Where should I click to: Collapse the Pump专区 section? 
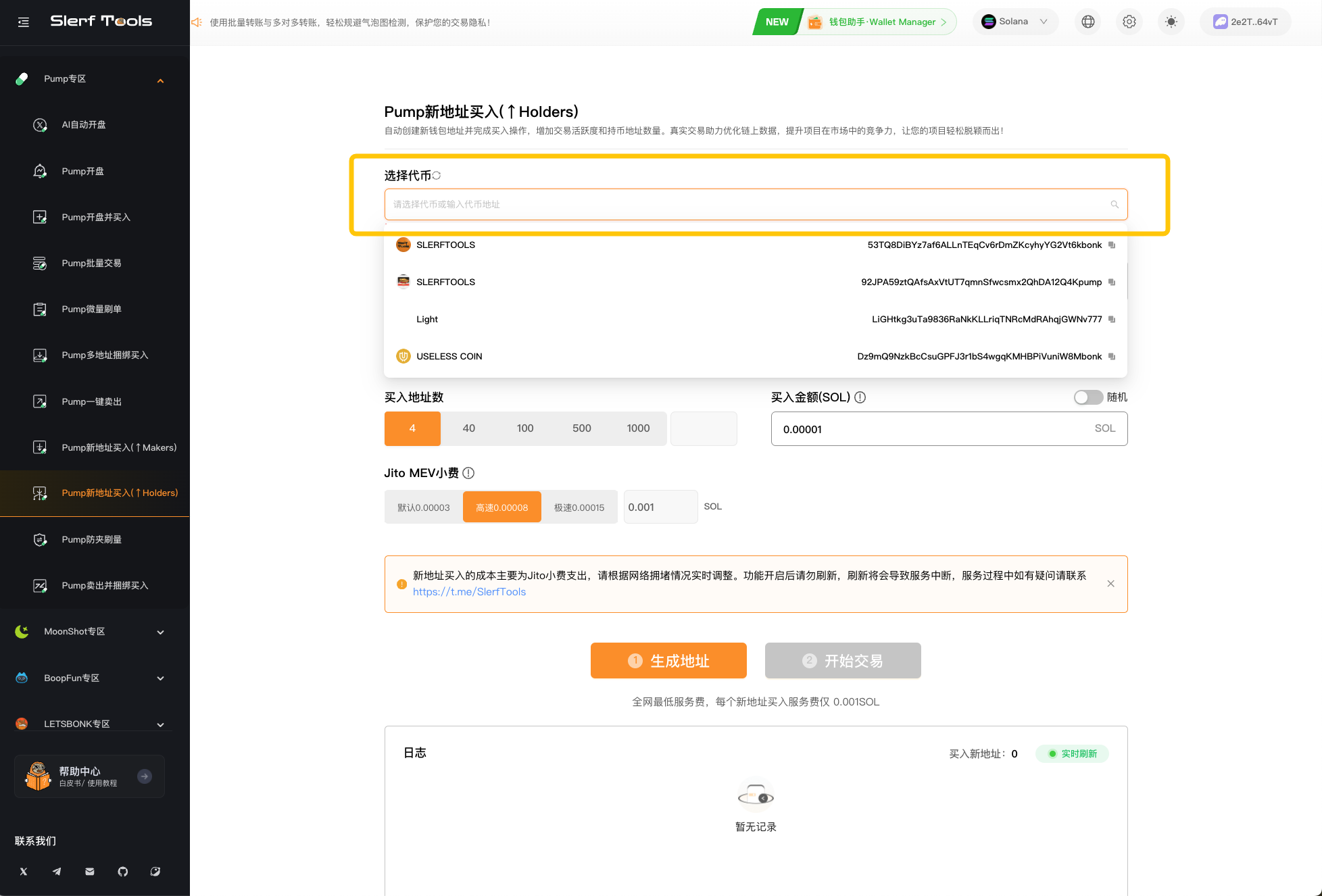pyautogui.click(x=95, y=79)
